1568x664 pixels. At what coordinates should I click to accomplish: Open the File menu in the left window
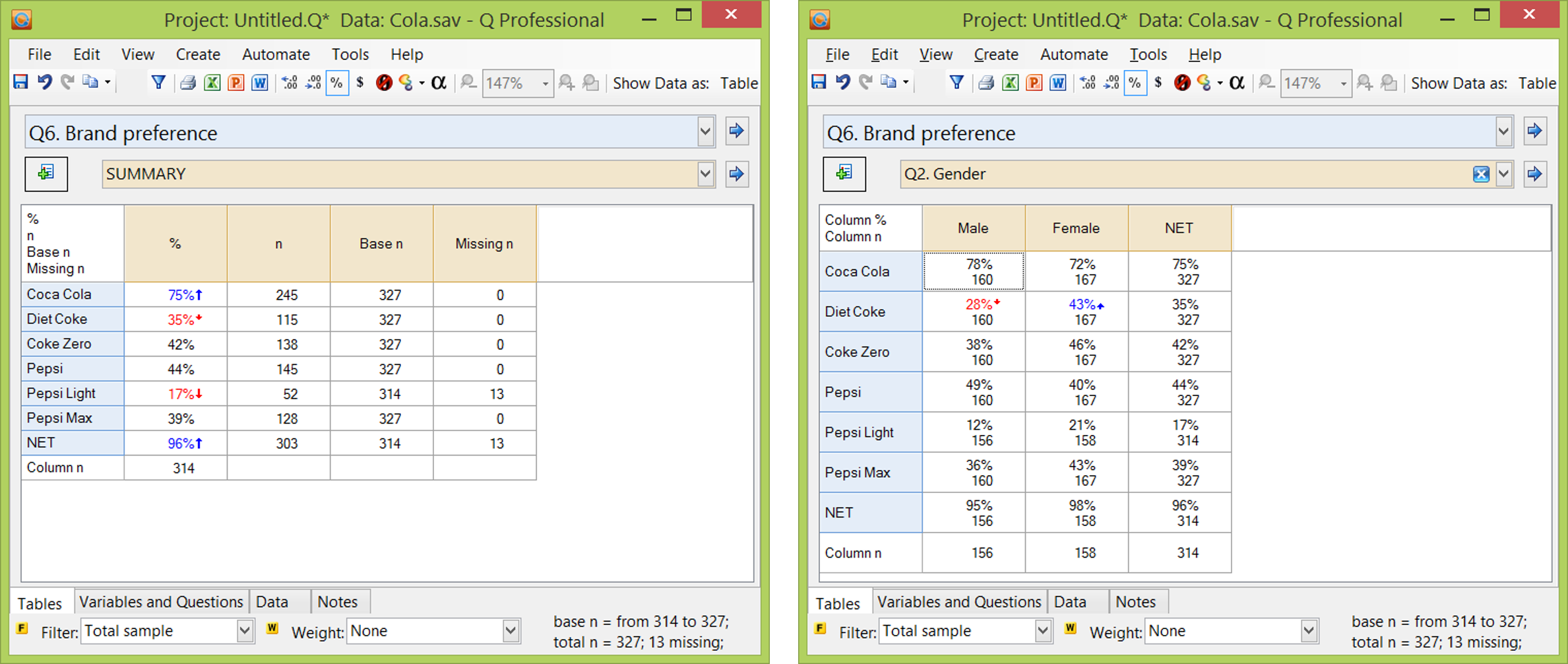[x=40, y=54]
